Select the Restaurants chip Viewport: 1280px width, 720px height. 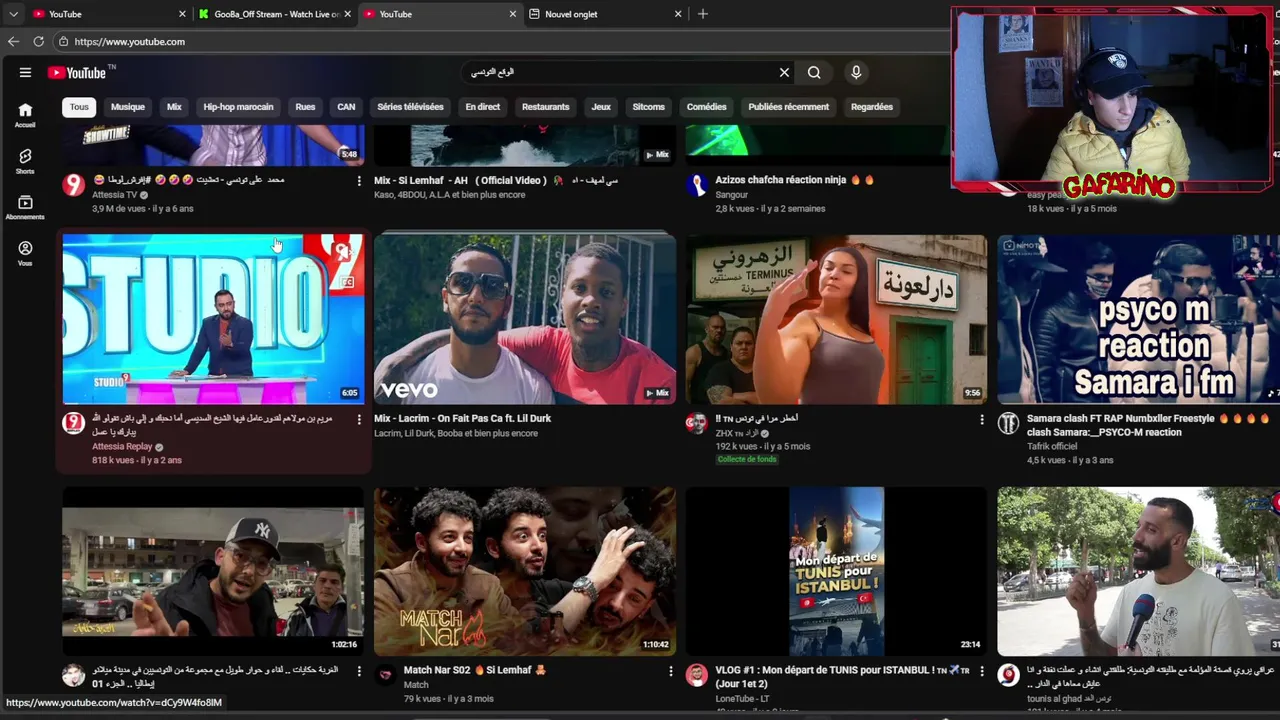pyautogui.click(x=545, y=107)
